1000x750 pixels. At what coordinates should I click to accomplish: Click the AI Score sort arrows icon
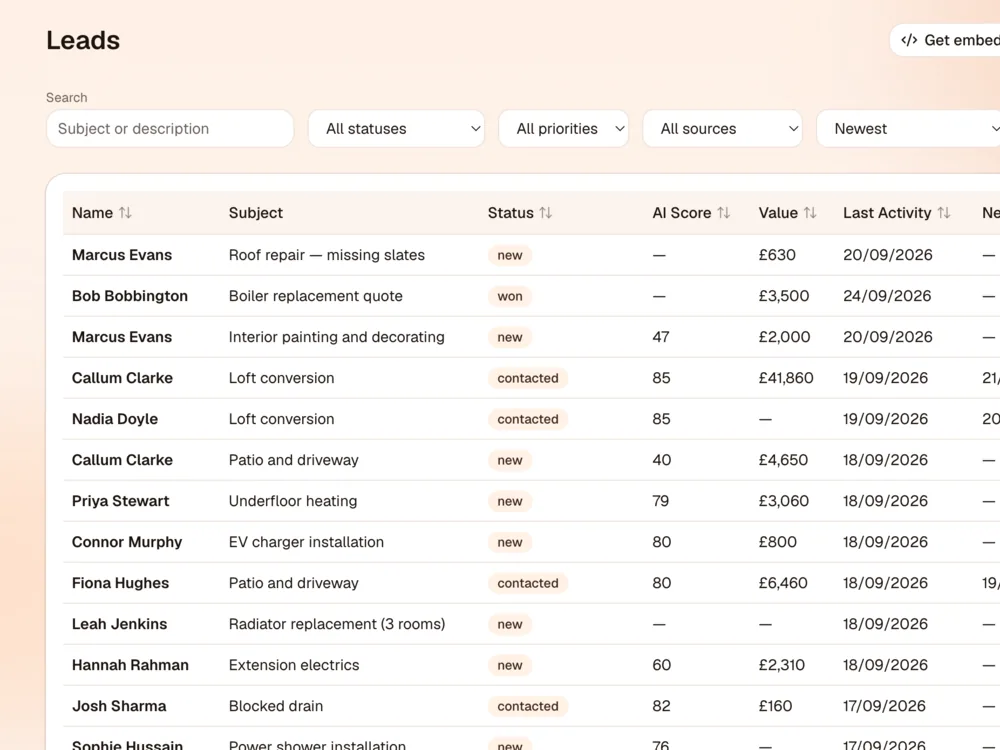coord(723,213)
